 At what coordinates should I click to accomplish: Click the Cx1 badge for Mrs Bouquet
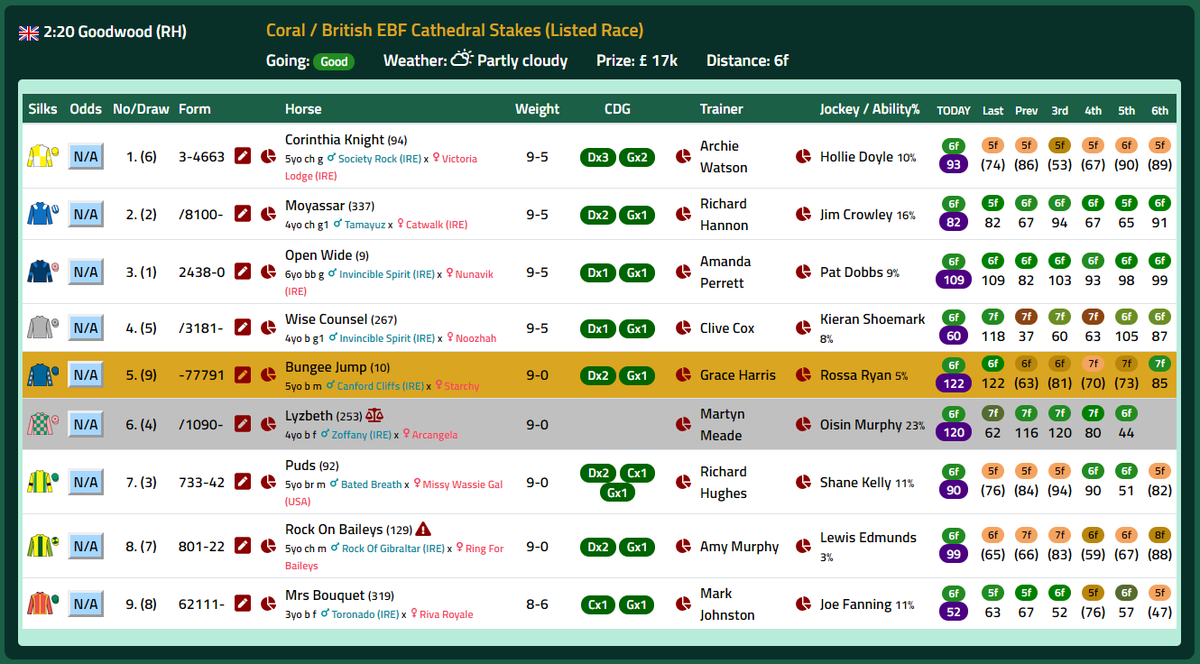coord(598,605)
